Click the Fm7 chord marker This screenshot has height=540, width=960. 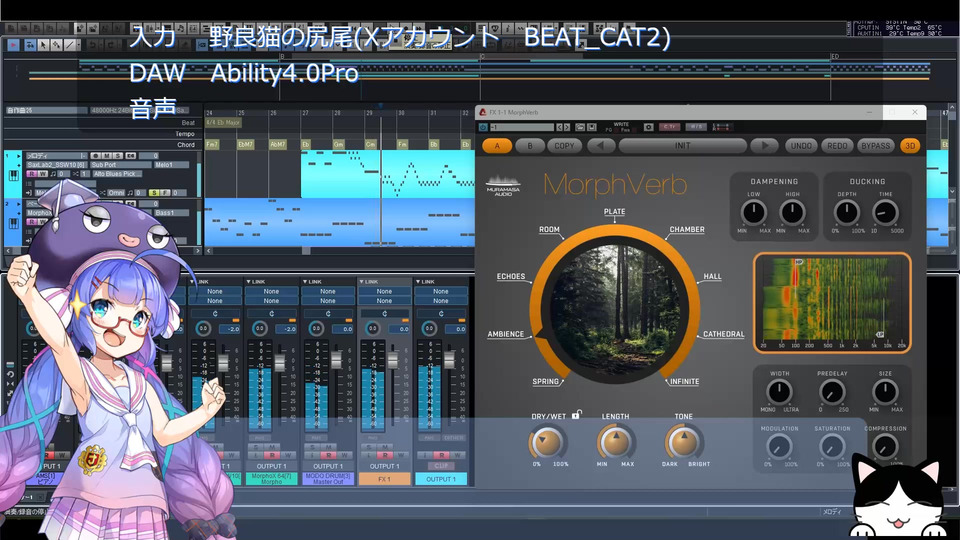pyautogui.click(x=212, y=144)
